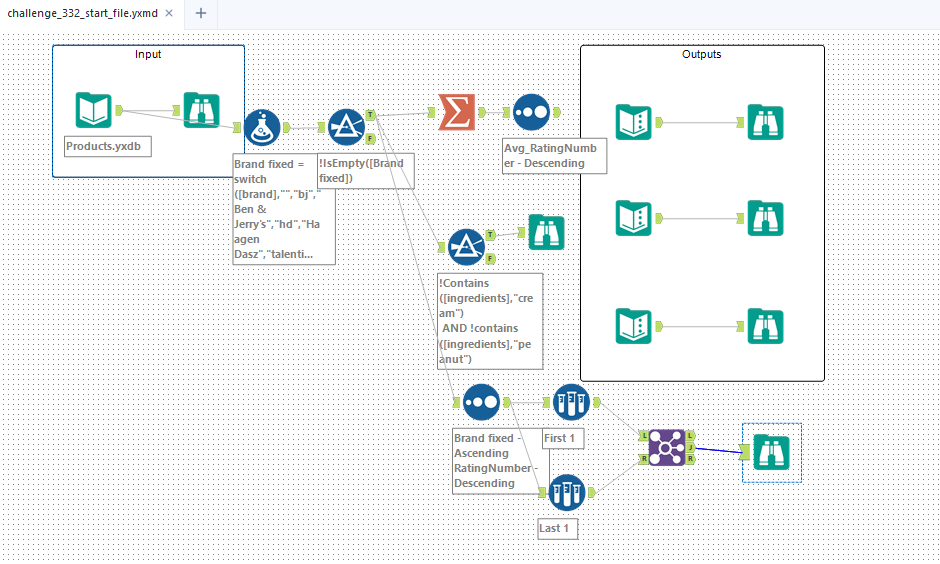
Task: Click the T output anchor of the IsEmpty filter
Action: (370, 115)
